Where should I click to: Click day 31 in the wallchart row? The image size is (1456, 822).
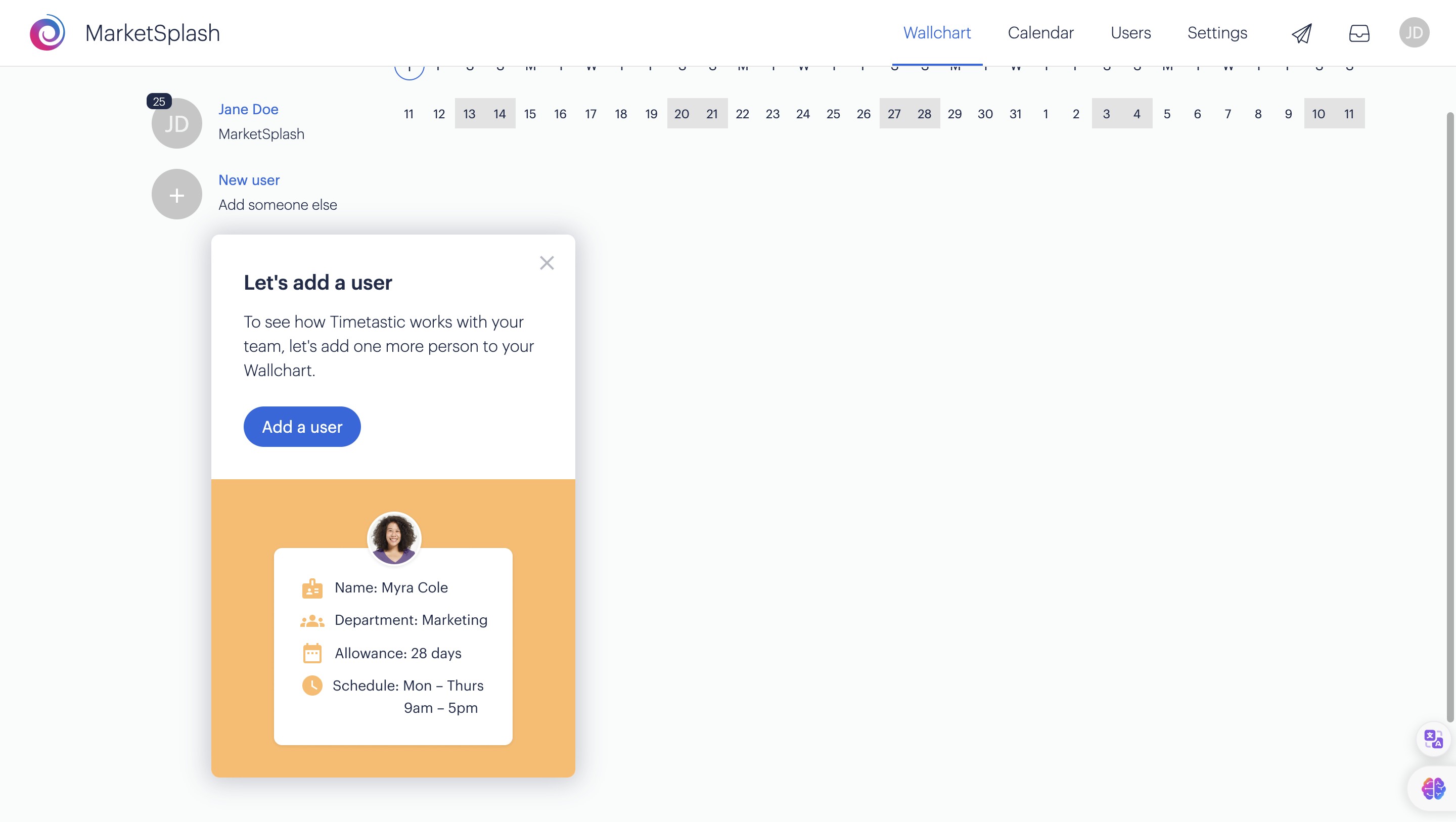tap(1015, 114)
